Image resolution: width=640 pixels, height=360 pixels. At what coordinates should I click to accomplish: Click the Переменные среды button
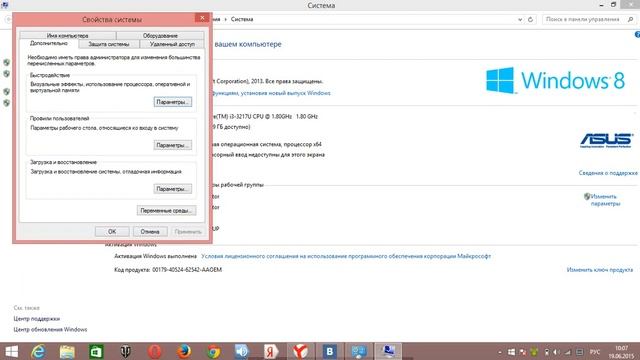pos(166,211)
